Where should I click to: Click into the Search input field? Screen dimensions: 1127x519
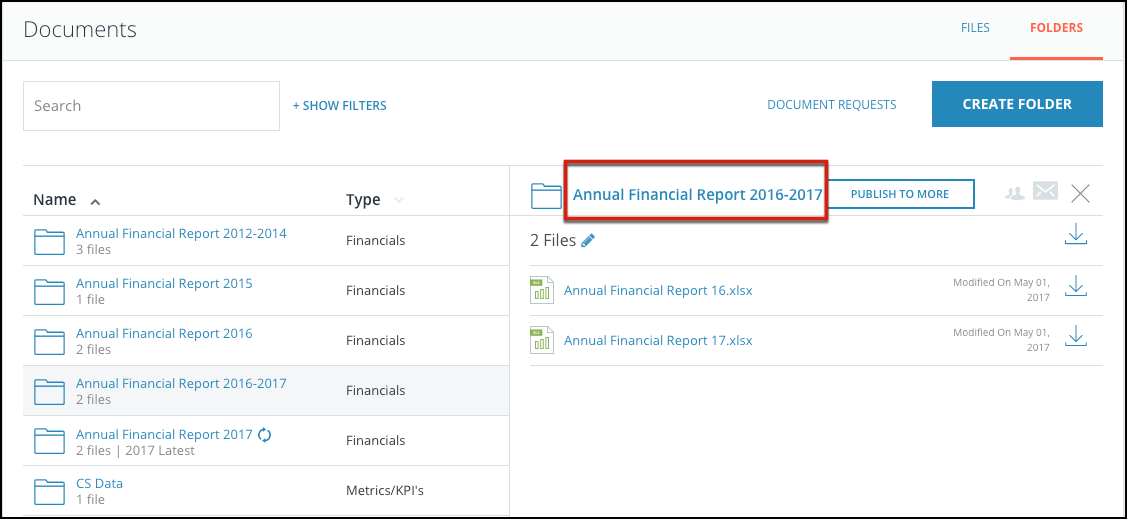tap(152, 106)
